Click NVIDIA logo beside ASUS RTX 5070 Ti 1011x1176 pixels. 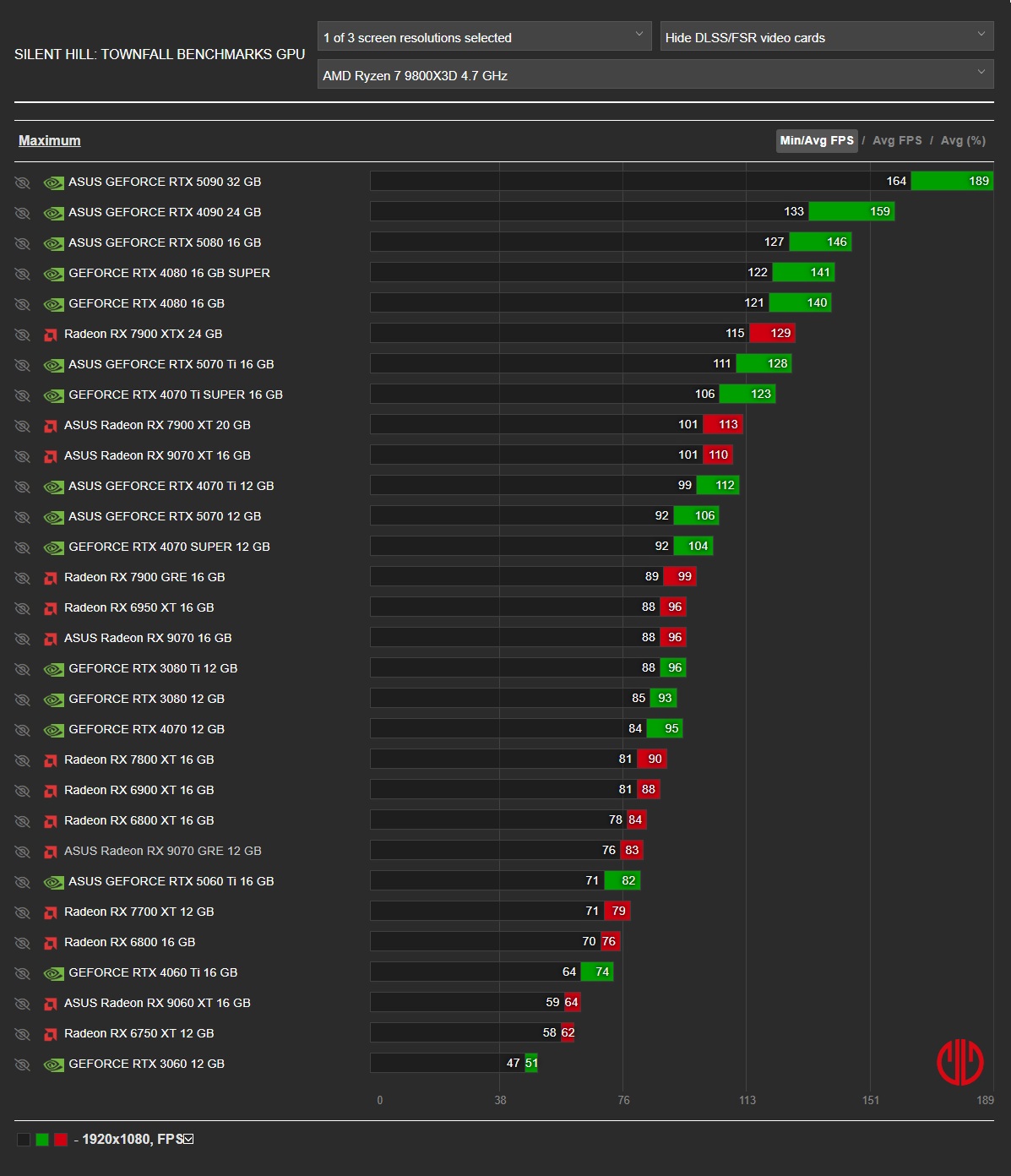[53, 365]
